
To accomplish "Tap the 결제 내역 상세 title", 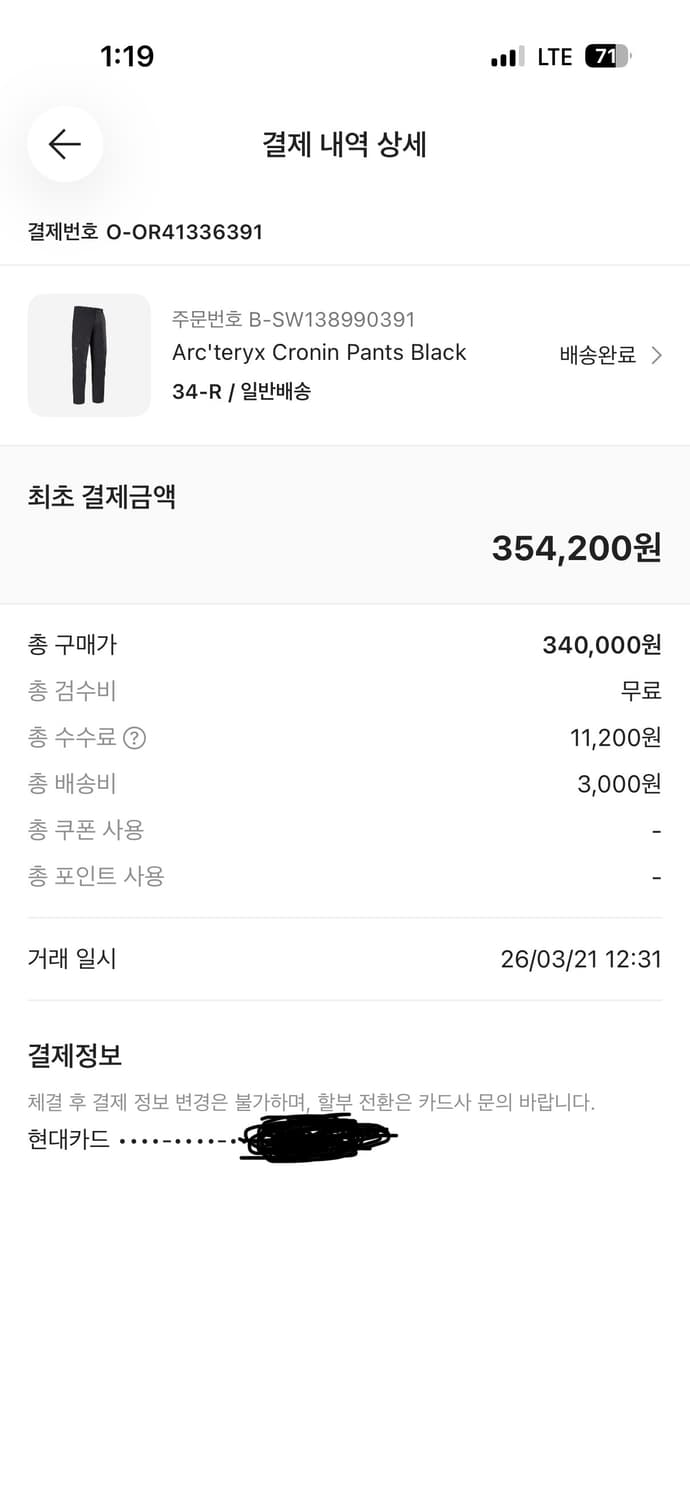I will tap(345, 144).
